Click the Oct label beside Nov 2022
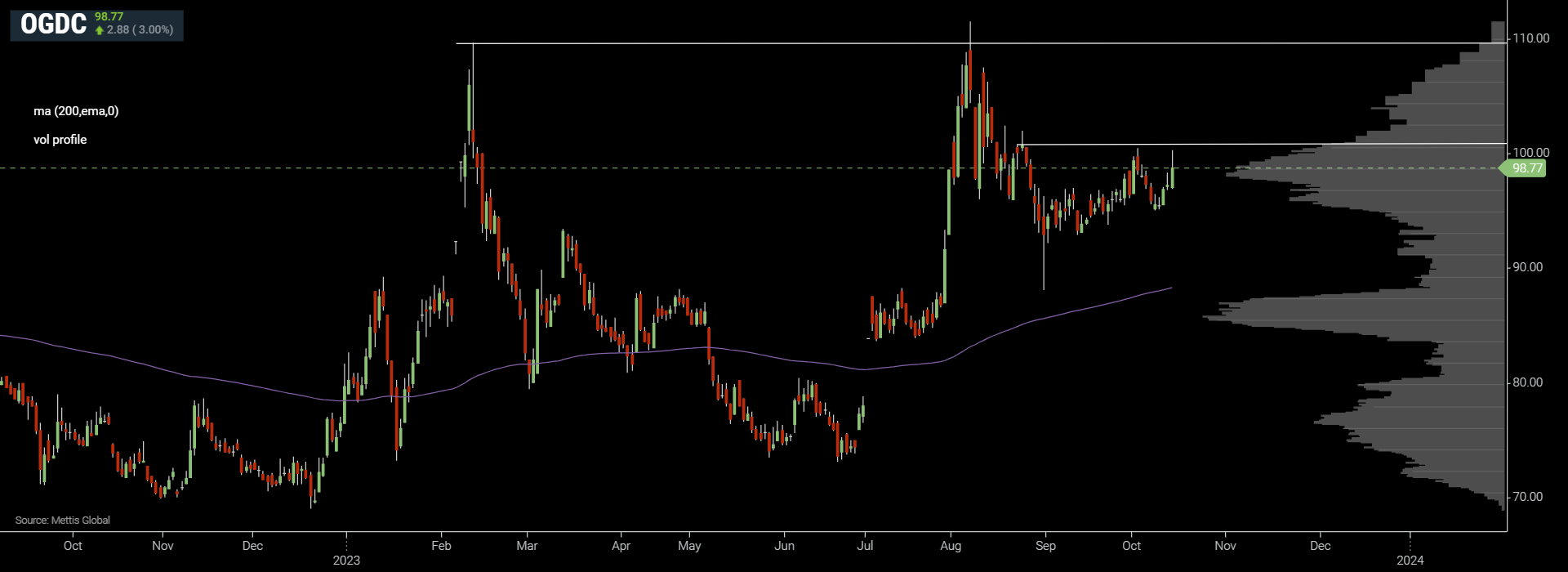The image size is (1568, 572). point(73,546)
